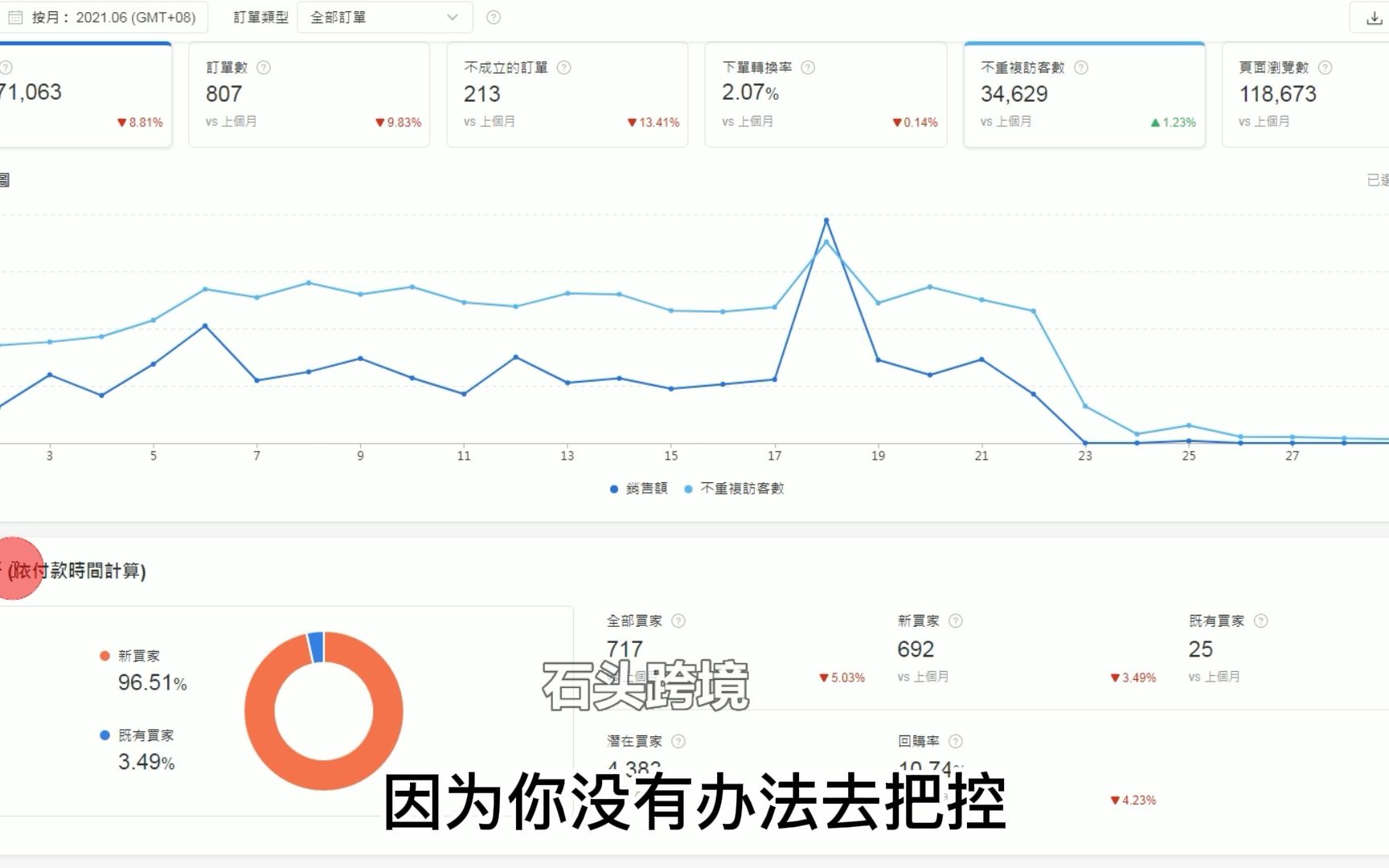Screen dimensions: 1389x868
Task: Toggle 銷售額 legend item in chart
Action: [x=639, y=489]
